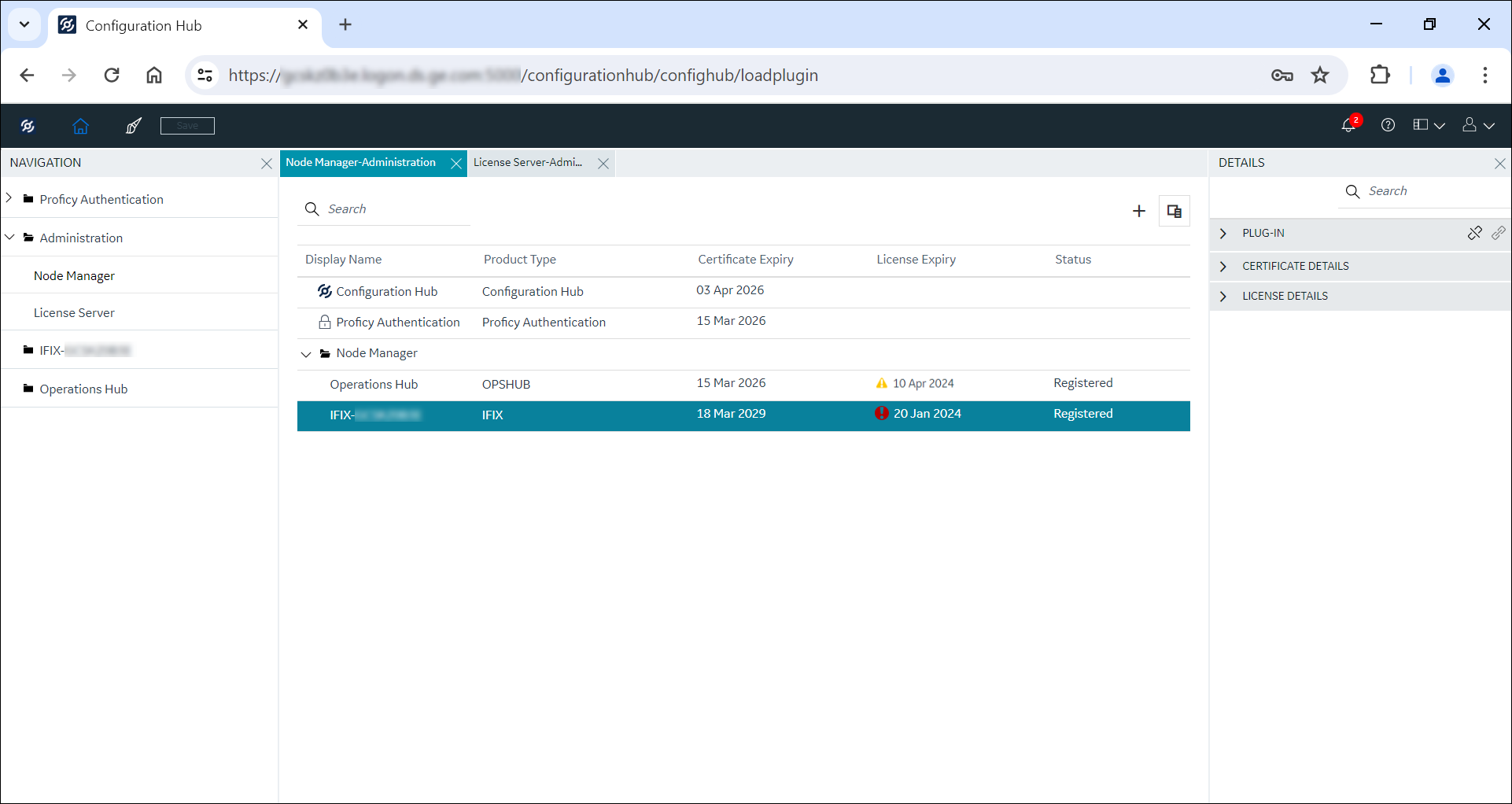Click the node list Search field

[384, 209]
